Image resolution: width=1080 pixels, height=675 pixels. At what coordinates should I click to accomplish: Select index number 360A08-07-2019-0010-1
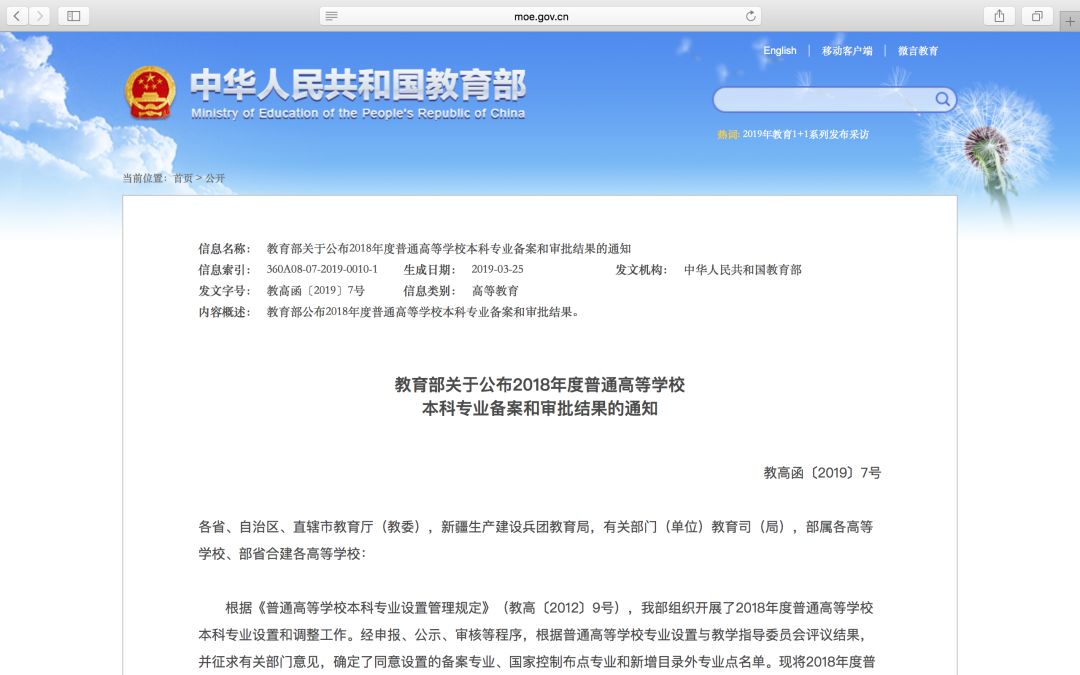point(322,269)
